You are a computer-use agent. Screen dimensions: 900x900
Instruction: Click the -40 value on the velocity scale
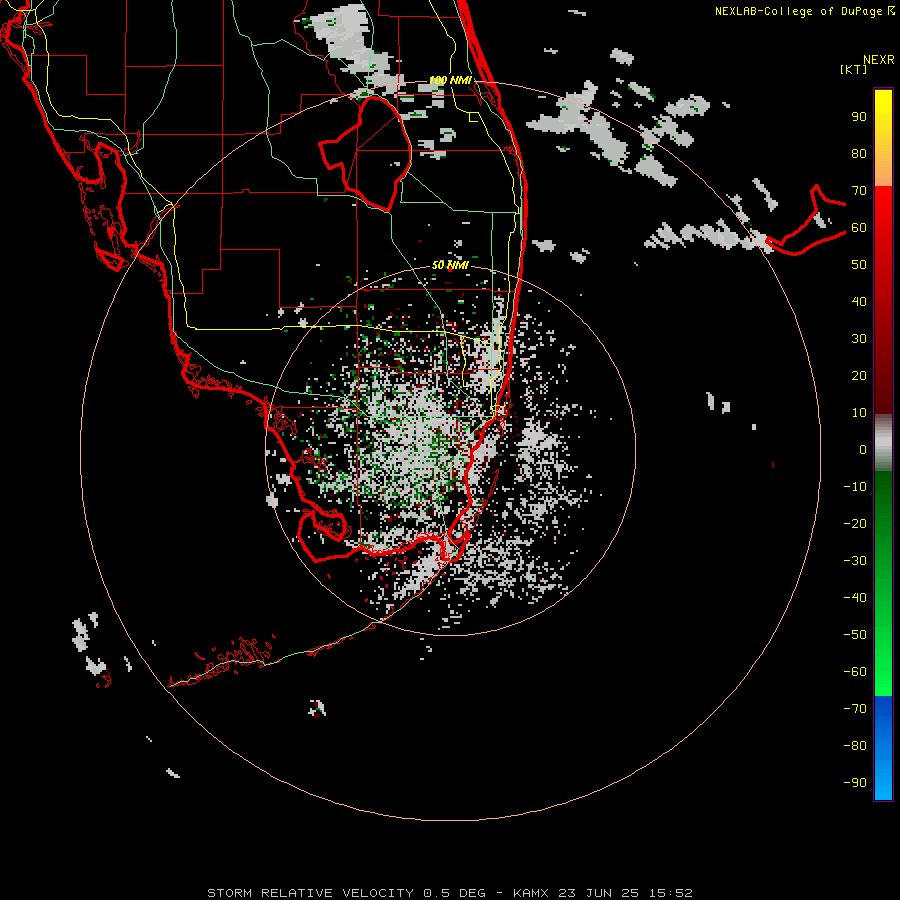coord(855,598)
